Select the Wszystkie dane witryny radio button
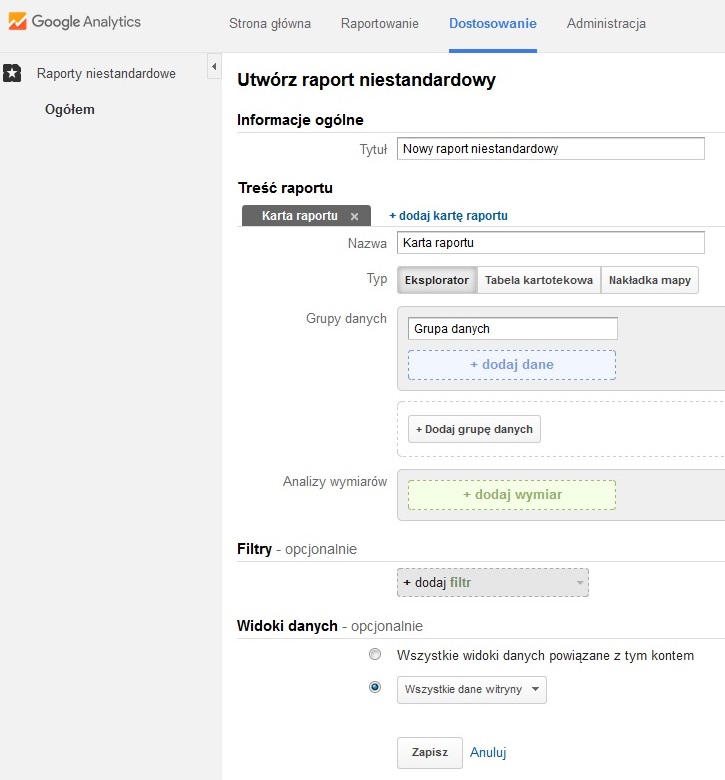The width and height of the screenshot is (725, 780). (x=375, y=687)
